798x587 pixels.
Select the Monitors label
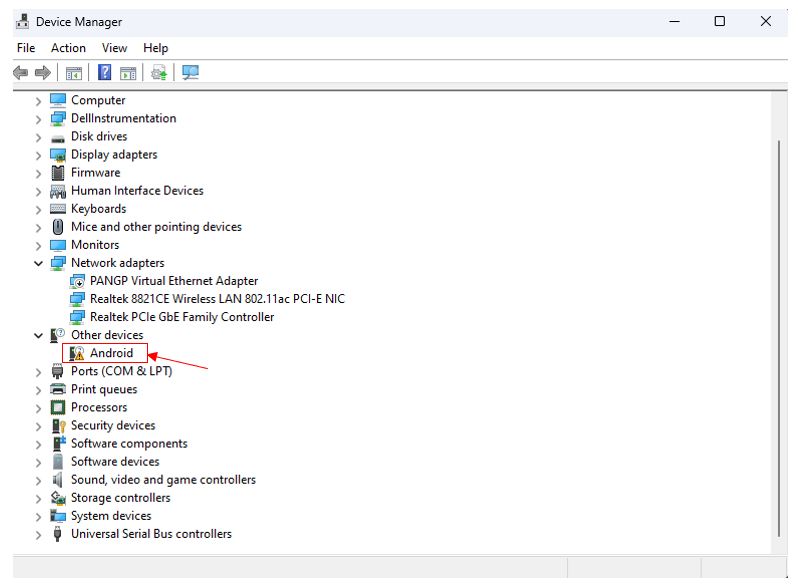tap(95, 245)
